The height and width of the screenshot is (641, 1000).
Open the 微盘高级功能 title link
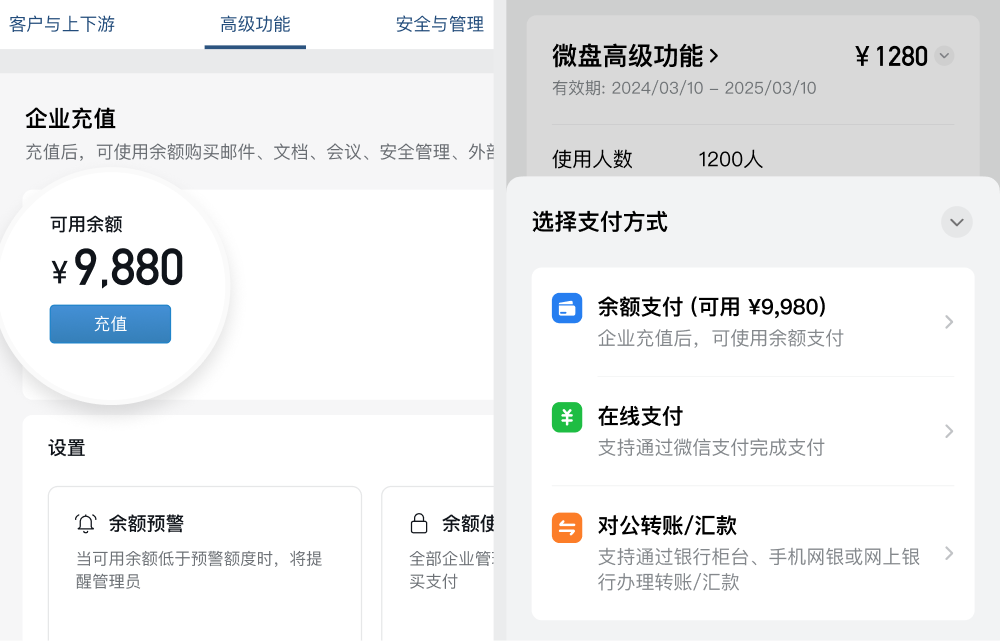[636, 56]
